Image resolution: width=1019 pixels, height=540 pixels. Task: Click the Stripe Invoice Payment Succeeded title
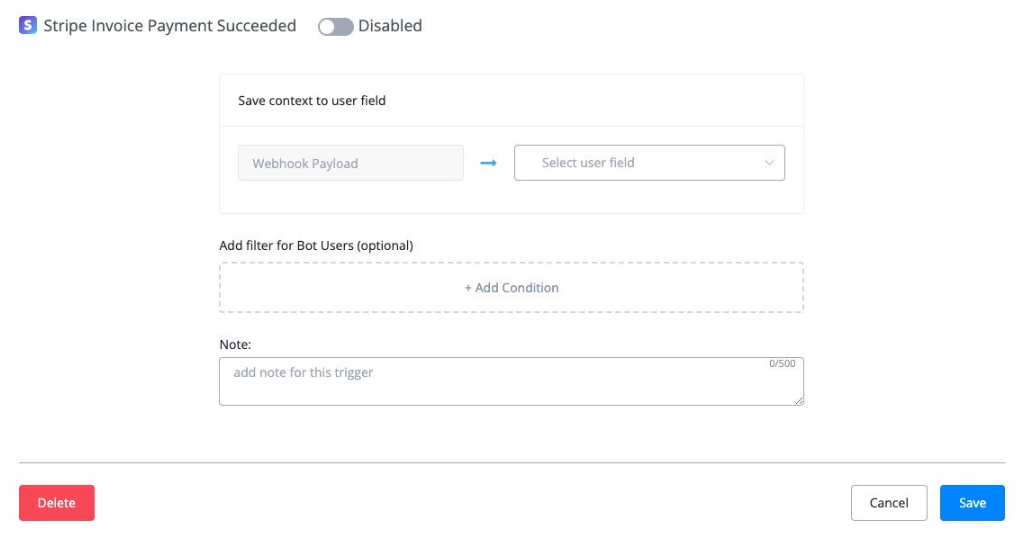pos(170,26)
